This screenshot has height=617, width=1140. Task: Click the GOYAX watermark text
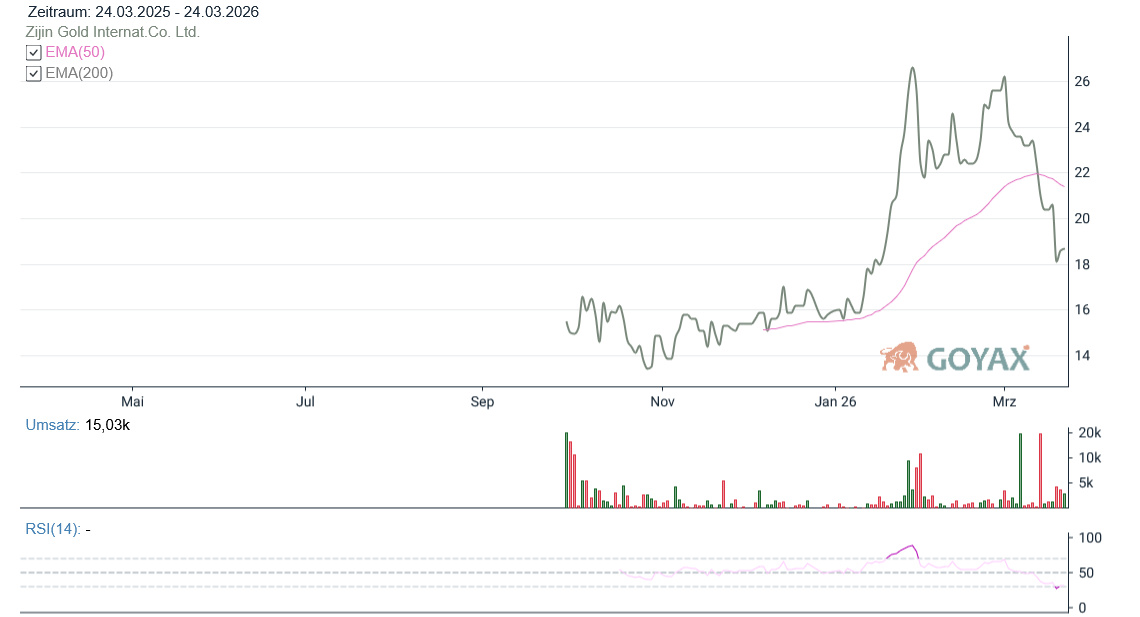coord(978,358)
